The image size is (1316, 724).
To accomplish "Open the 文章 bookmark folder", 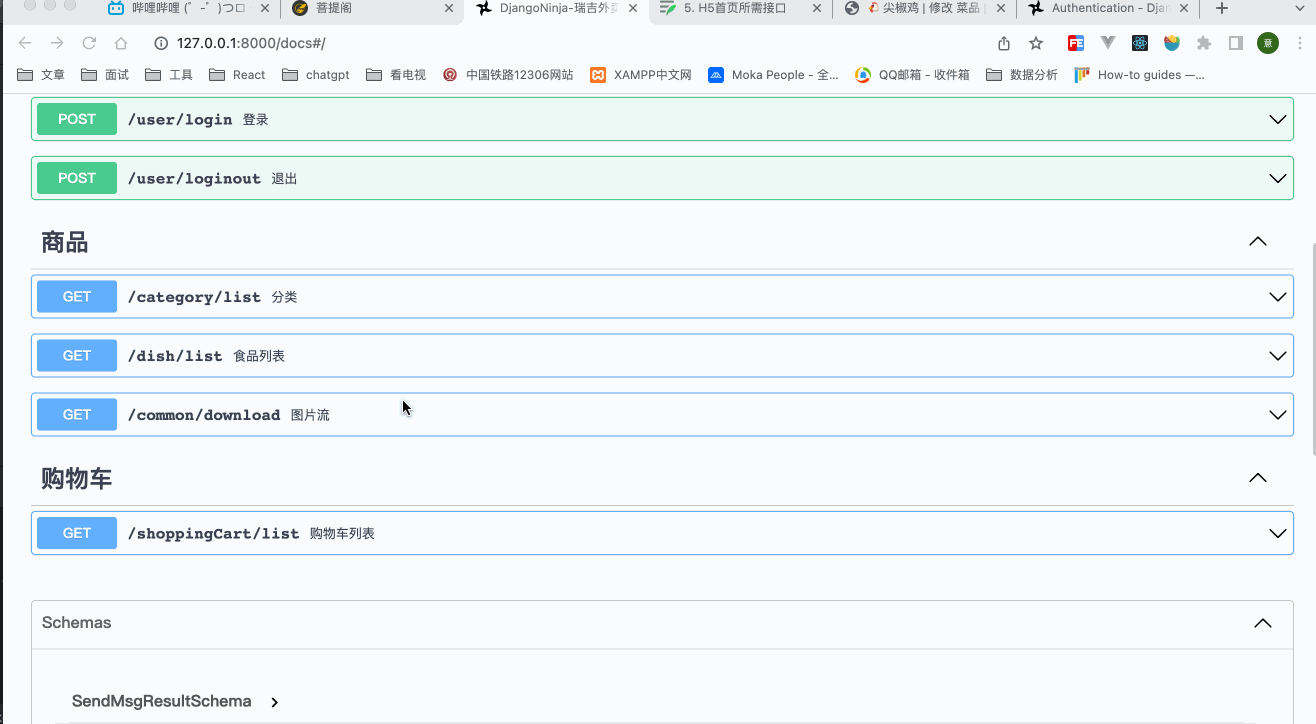I will [x=42, y=75].
